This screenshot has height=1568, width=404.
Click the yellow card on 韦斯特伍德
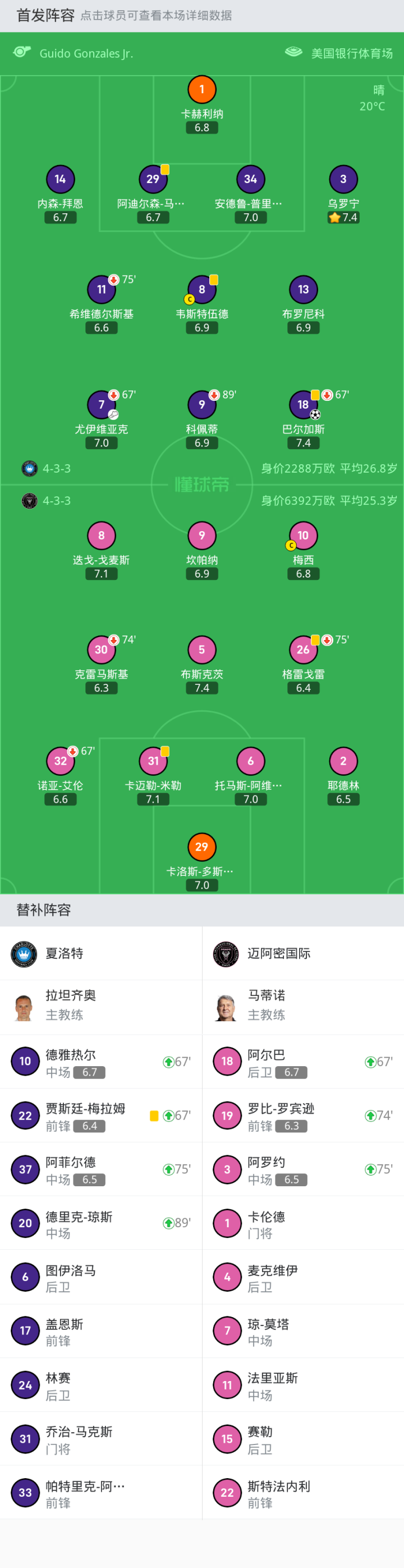(x=214, y=280)
